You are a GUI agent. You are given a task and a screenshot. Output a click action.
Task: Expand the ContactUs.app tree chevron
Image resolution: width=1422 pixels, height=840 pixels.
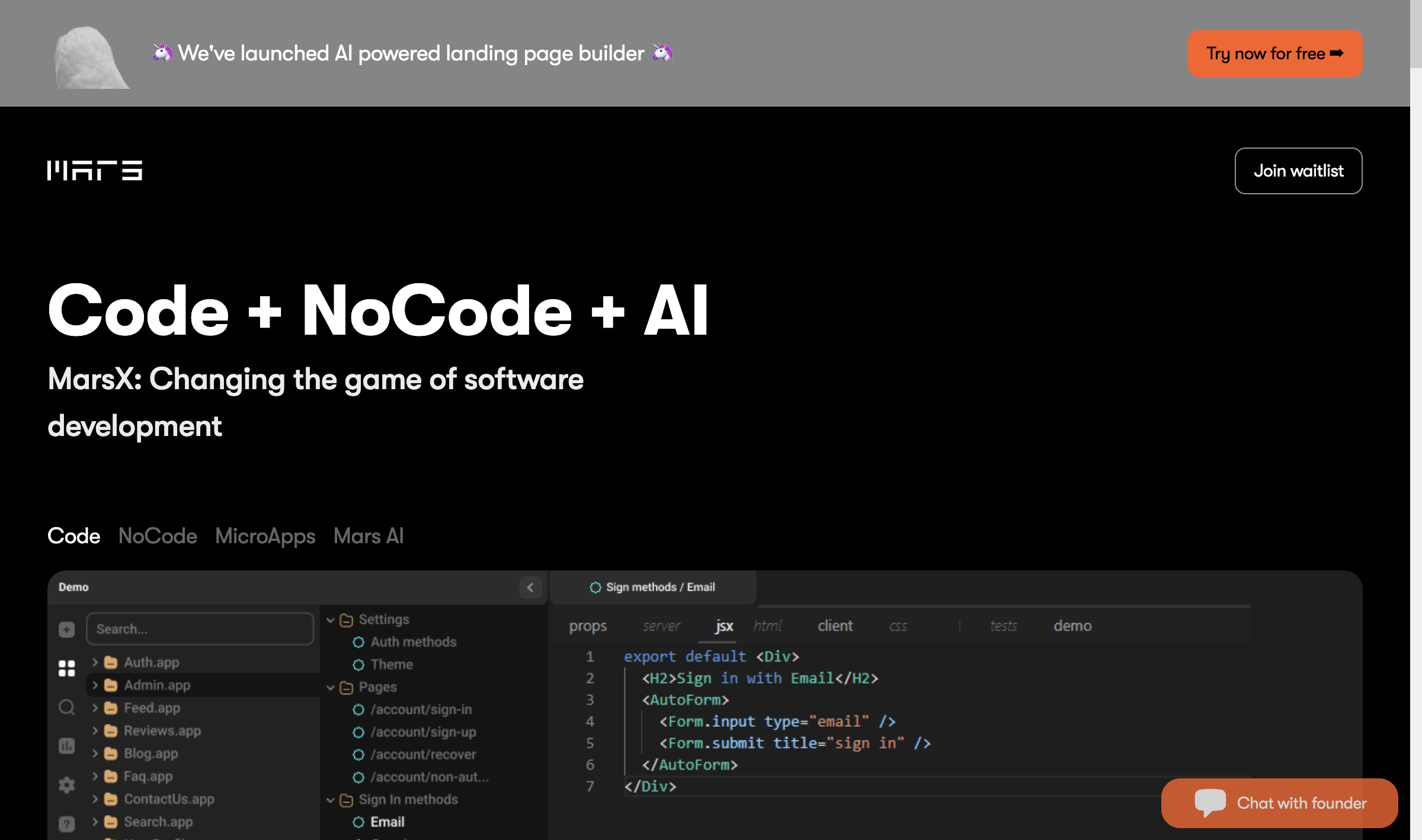(95, 799)
